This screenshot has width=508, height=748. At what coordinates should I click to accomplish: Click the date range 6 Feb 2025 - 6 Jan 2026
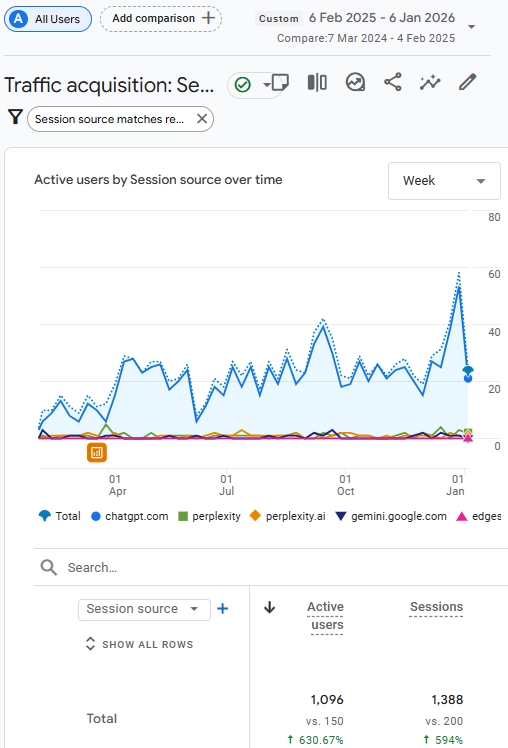pos(382,18)
